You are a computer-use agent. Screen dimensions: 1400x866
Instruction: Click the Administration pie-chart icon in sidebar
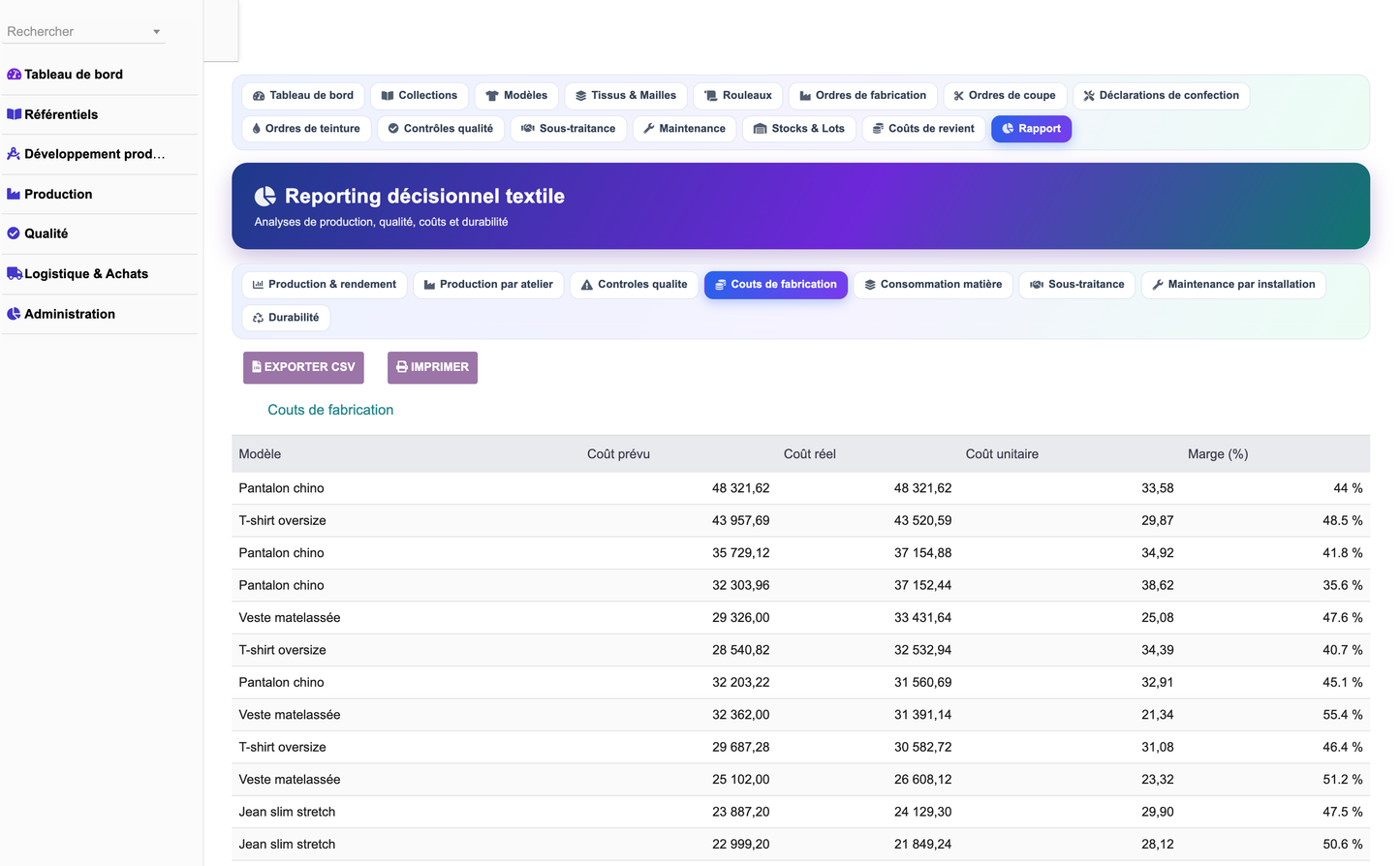14,314
